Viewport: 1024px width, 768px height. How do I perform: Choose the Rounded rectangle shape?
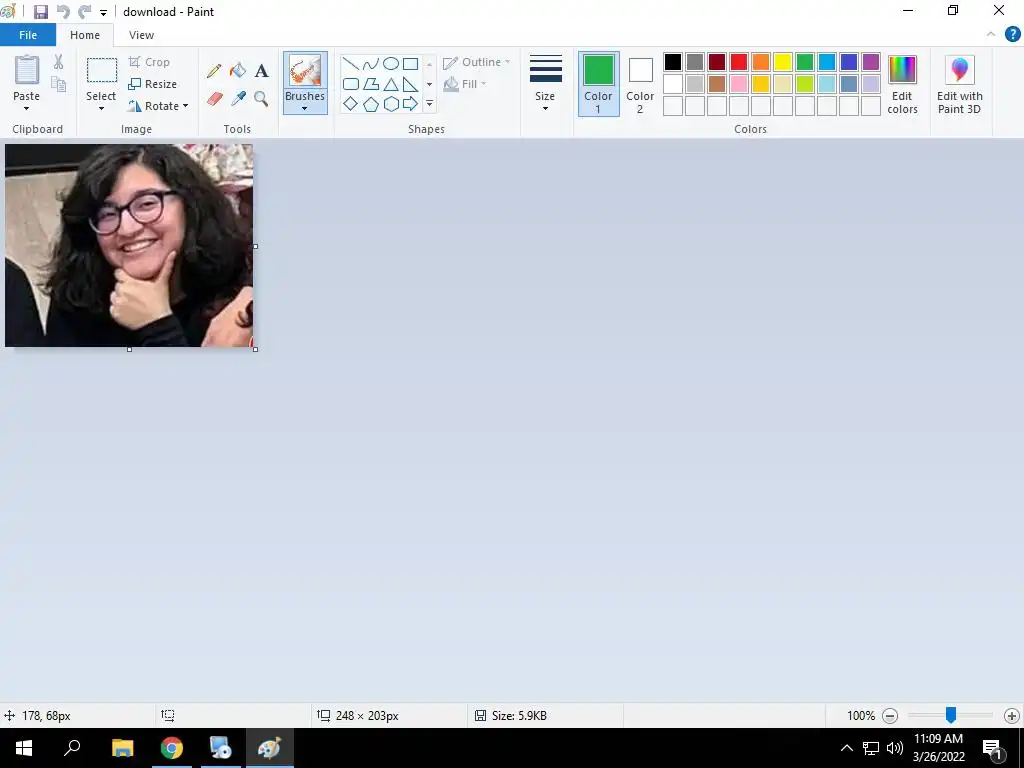point(351,84)
